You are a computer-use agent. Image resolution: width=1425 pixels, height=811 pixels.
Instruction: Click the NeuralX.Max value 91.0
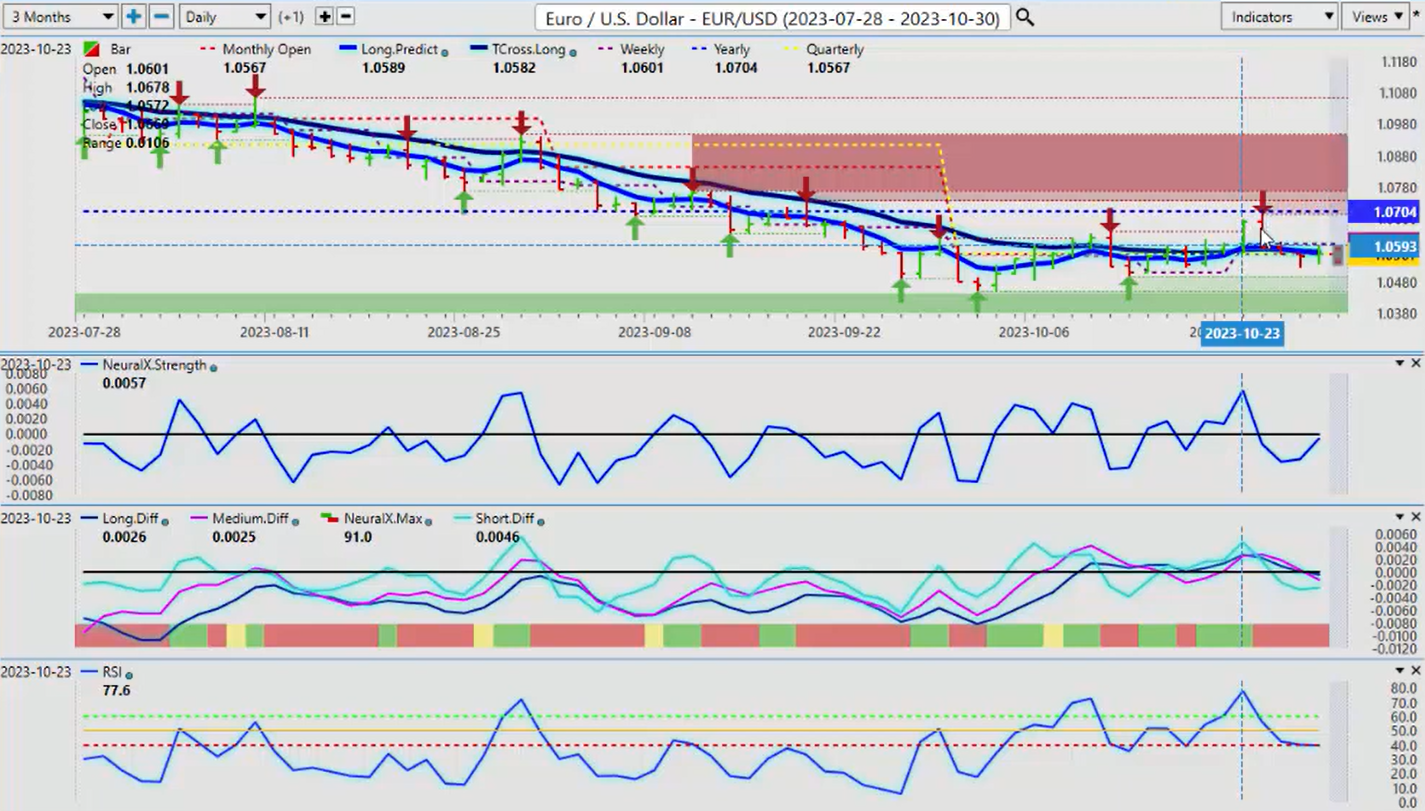(x=357, y=537)
